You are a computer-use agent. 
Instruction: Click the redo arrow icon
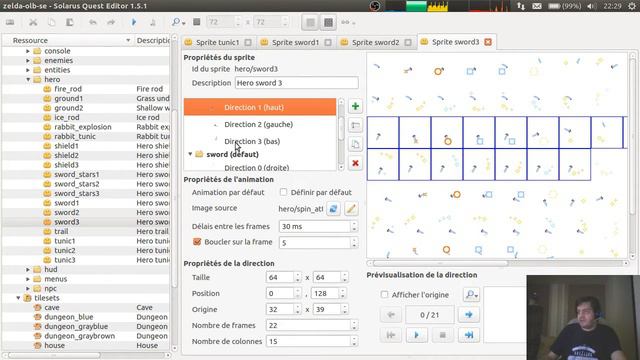(x=111, y=22)
